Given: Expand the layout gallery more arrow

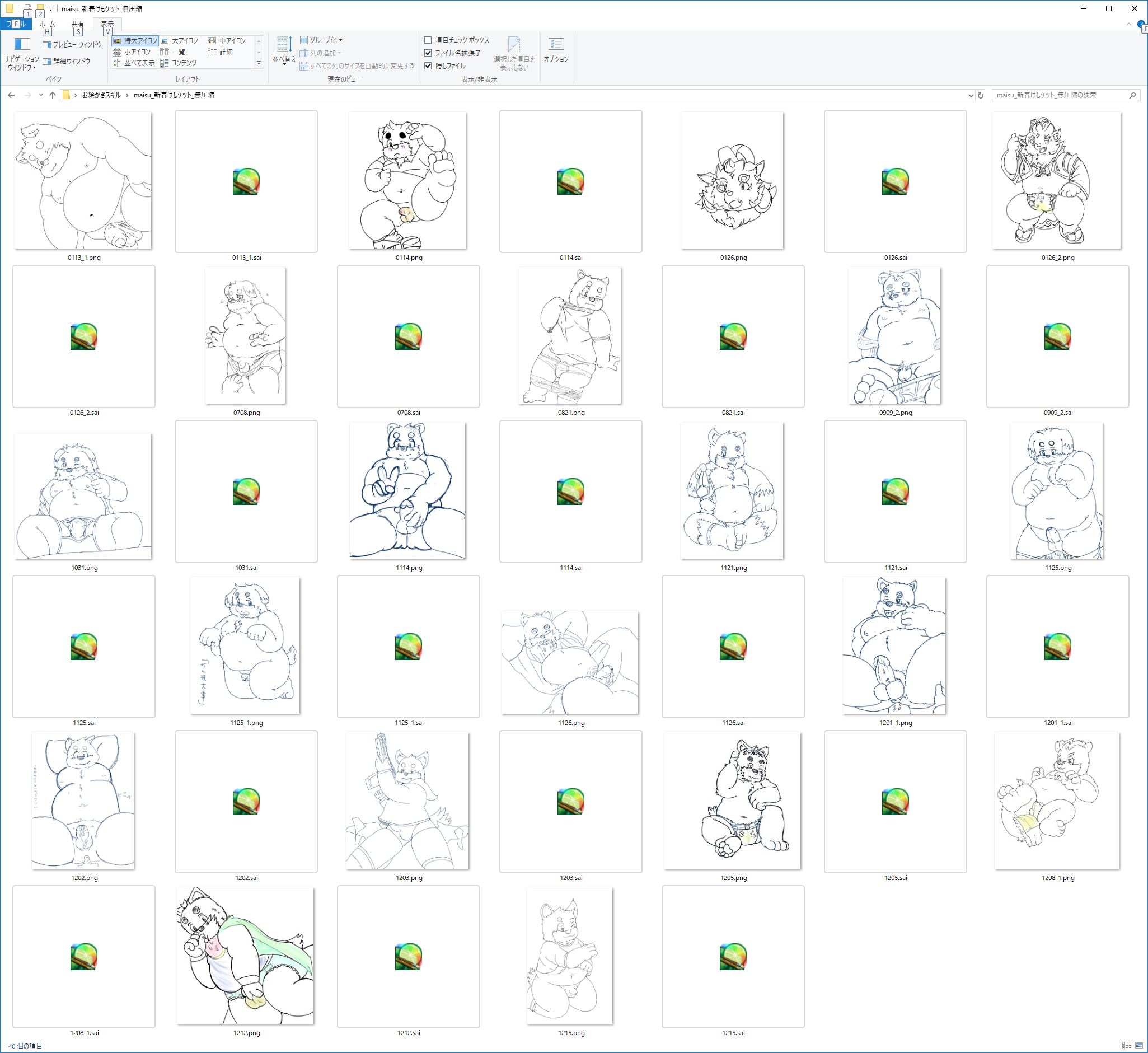Looking at the screenshot, I should pos(259,63).
